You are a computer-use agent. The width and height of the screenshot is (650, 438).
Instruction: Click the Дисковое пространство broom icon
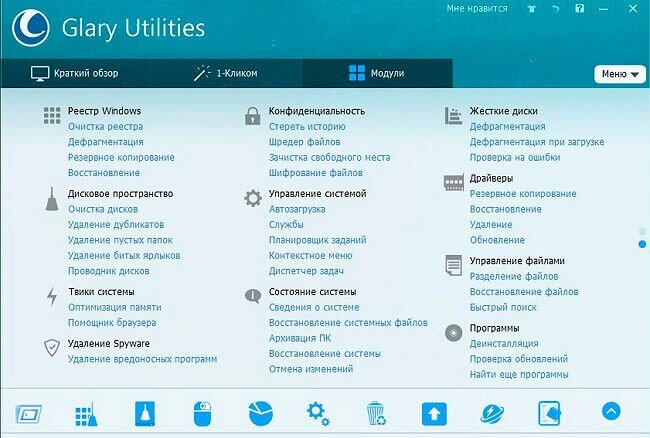52,199
